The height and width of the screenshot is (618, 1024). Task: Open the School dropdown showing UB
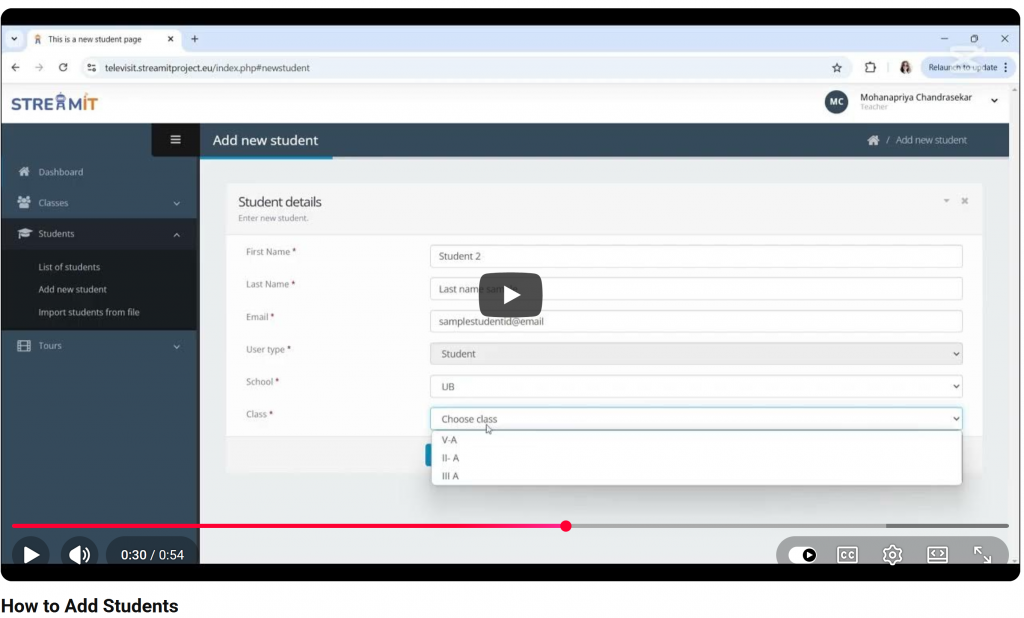coord(695,386)
